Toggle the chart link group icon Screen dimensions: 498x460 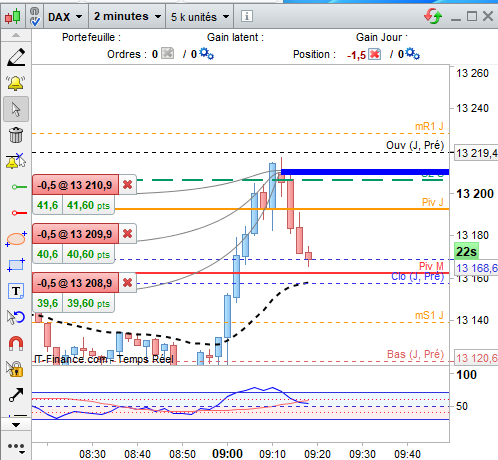pos(34,16)
